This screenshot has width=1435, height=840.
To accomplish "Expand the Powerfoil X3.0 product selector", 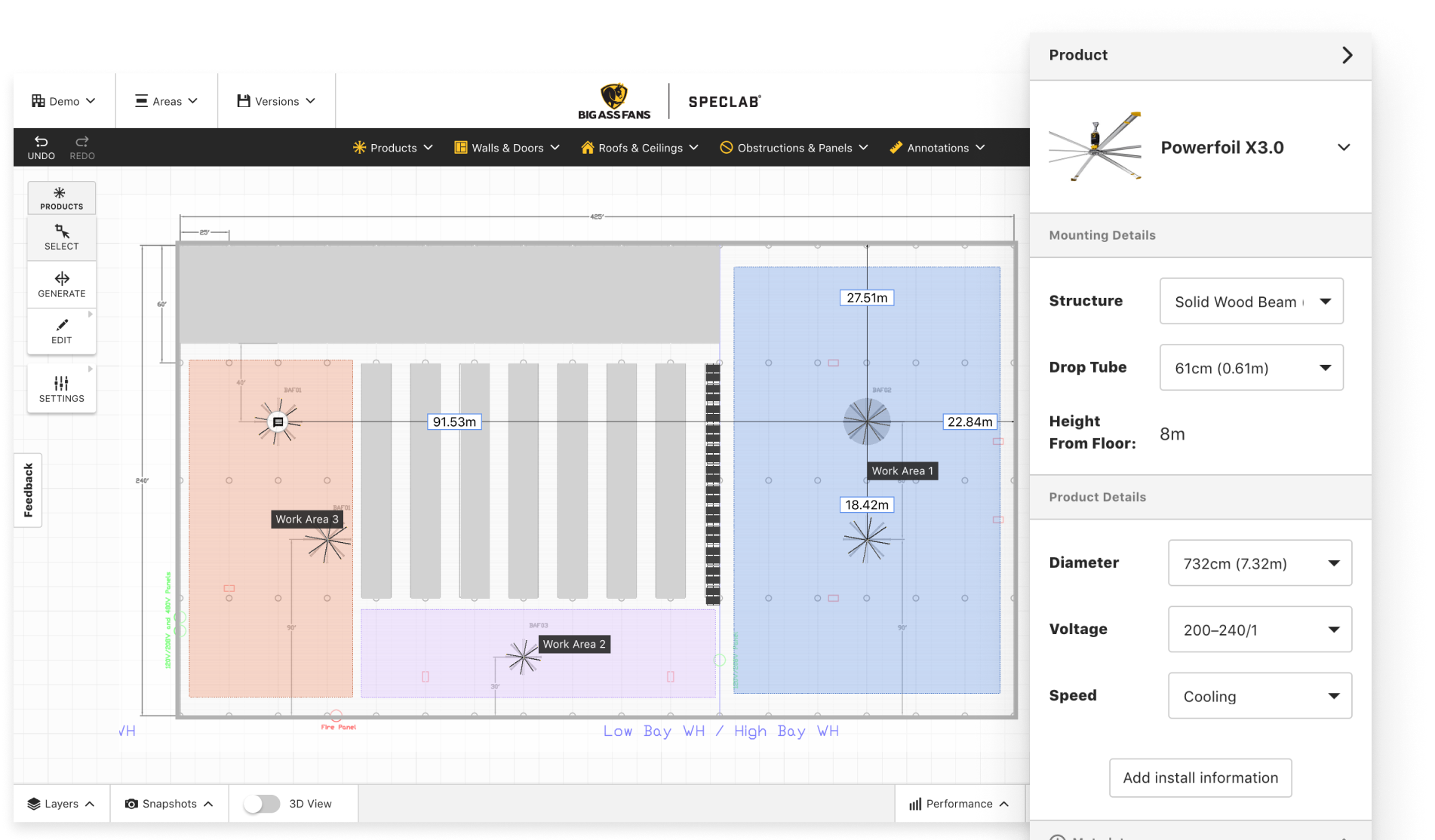I will (1344, 147).
